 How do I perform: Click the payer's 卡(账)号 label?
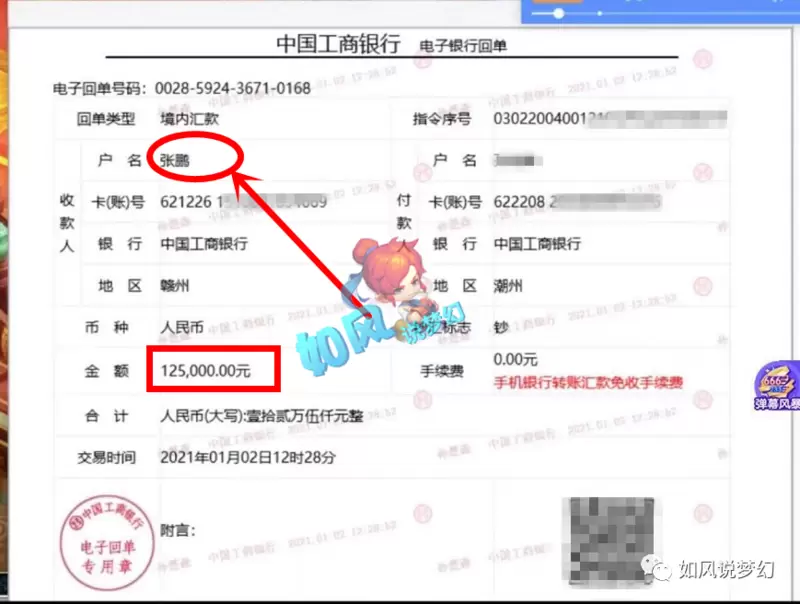tap(455, 203)
